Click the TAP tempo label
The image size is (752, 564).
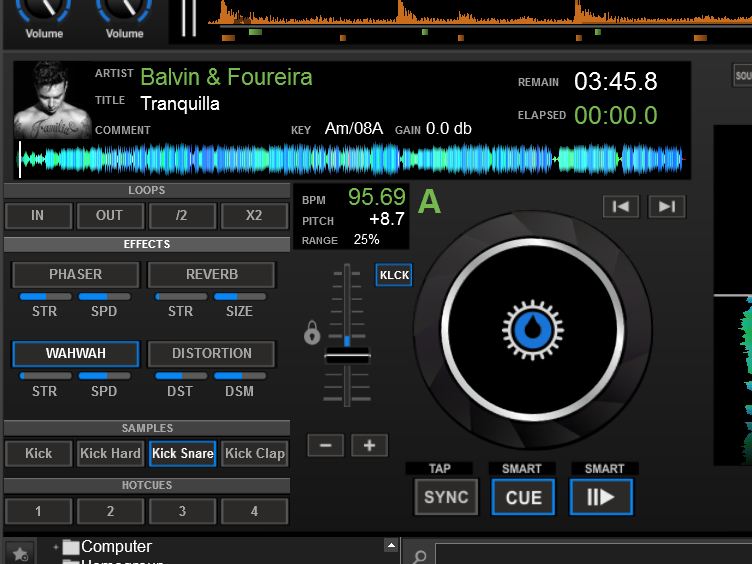point(439,469)
